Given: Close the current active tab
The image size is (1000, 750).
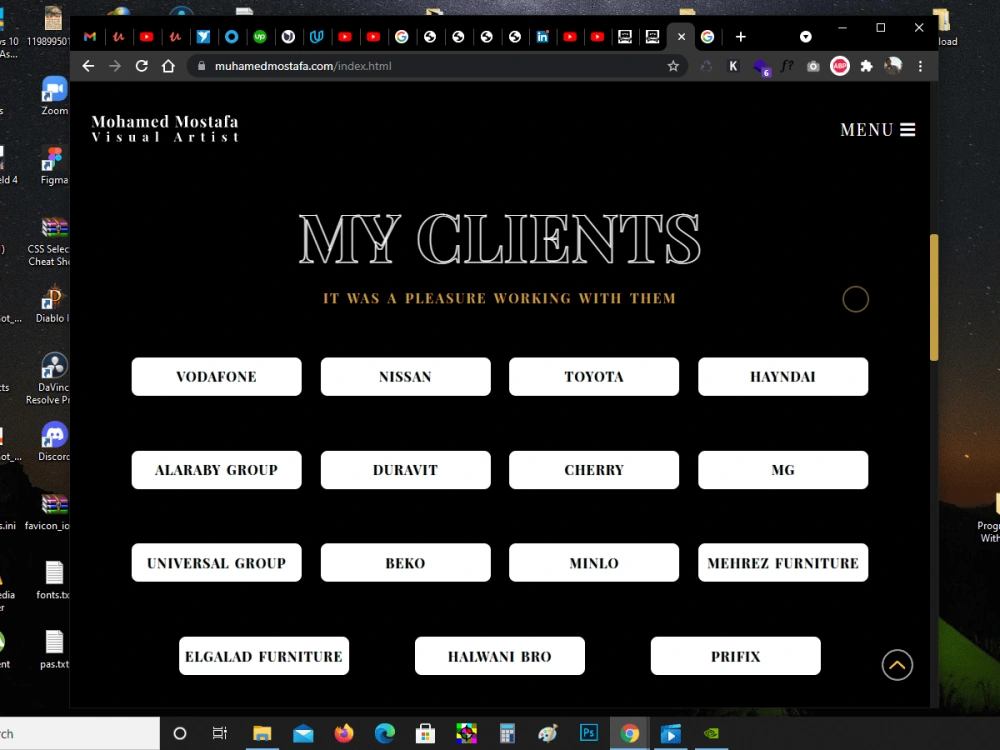Looking at the screenshot, I should click(x=681, y=37).
